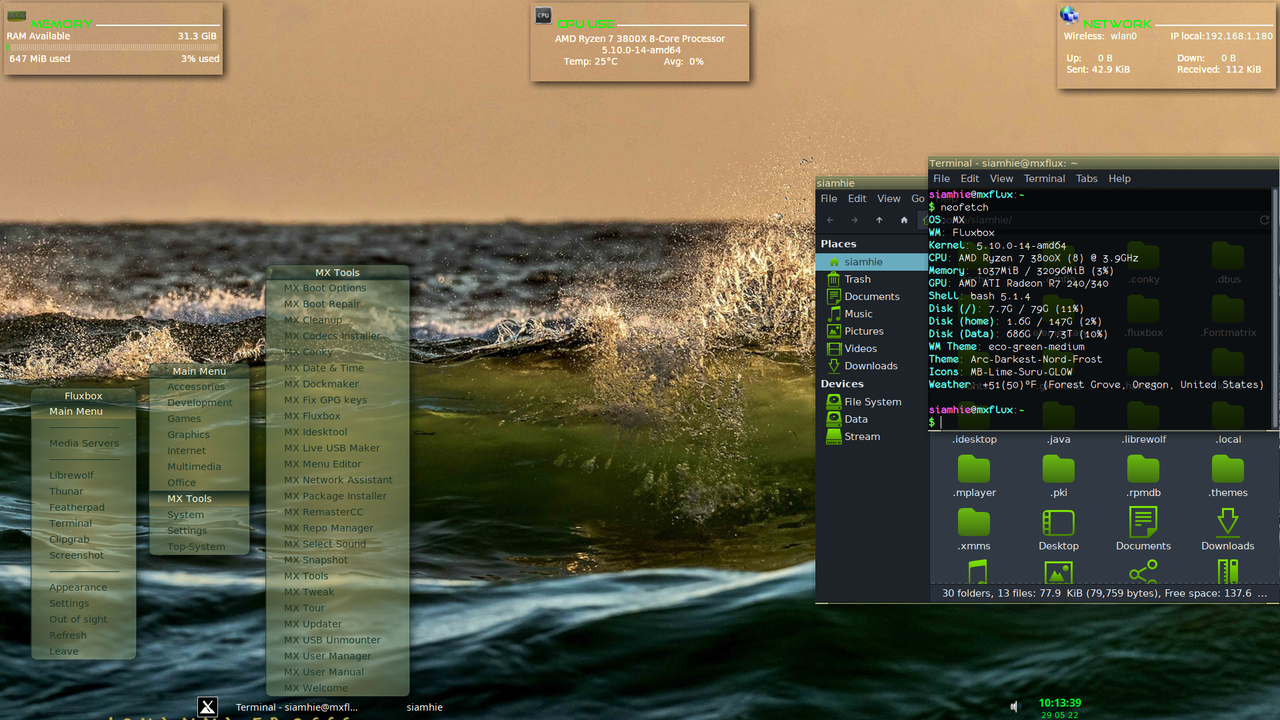Viewport: 1280px width, 720px height.
Task: Open Terminal window's View menu
Action: click(x=1001, y=178)
